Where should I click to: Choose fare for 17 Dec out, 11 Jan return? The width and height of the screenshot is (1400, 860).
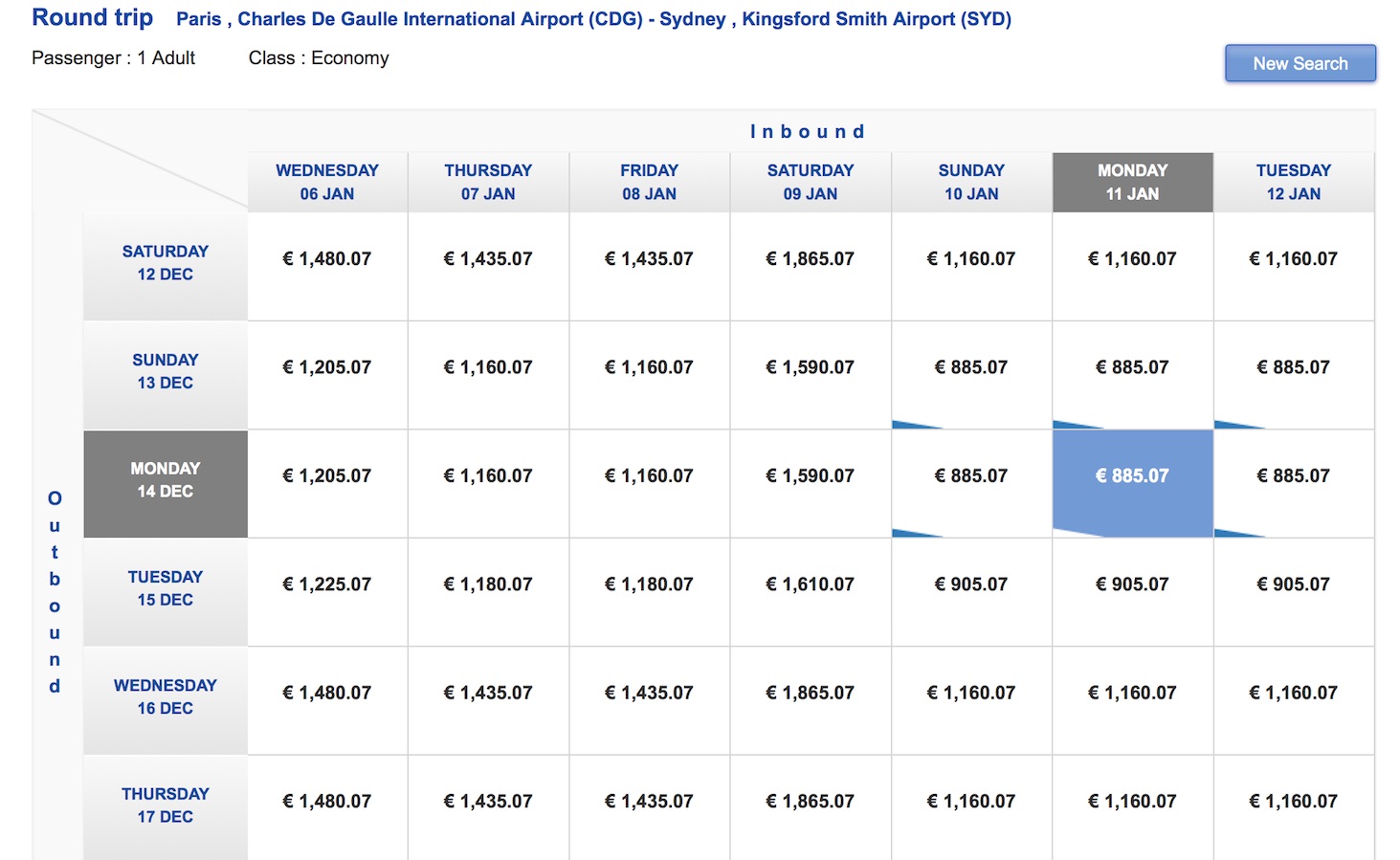[x=1133, y=807]
